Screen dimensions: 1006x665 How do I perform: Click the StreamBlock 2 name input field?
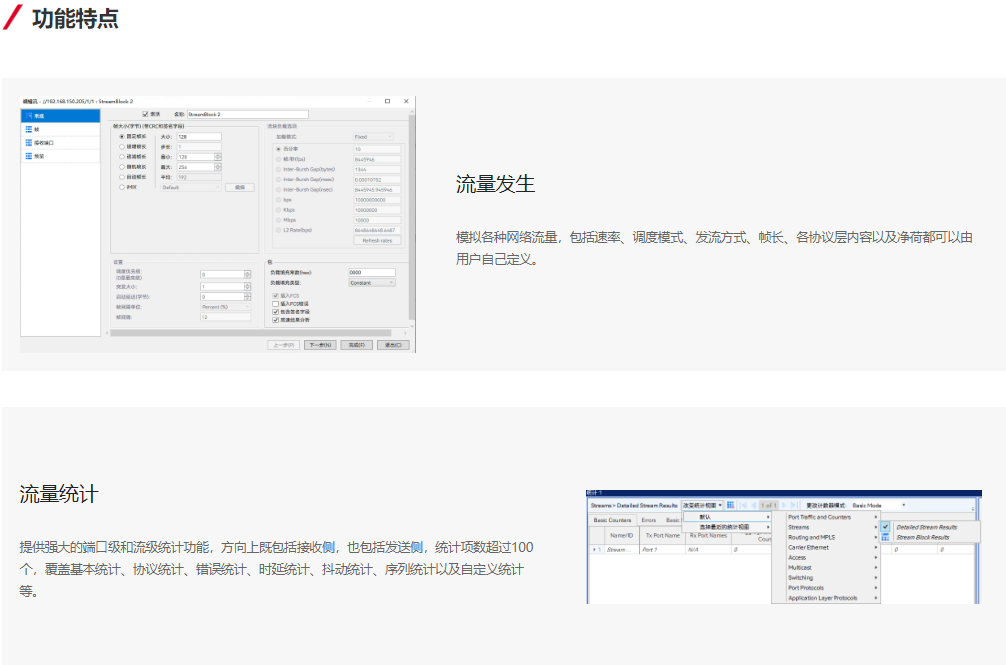point(245,115)
